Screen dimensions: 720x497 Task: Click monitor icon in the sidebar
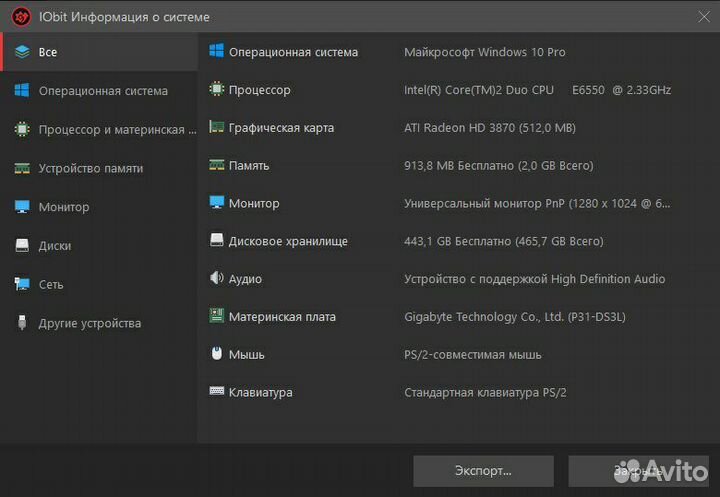click(x=22, y=207)
